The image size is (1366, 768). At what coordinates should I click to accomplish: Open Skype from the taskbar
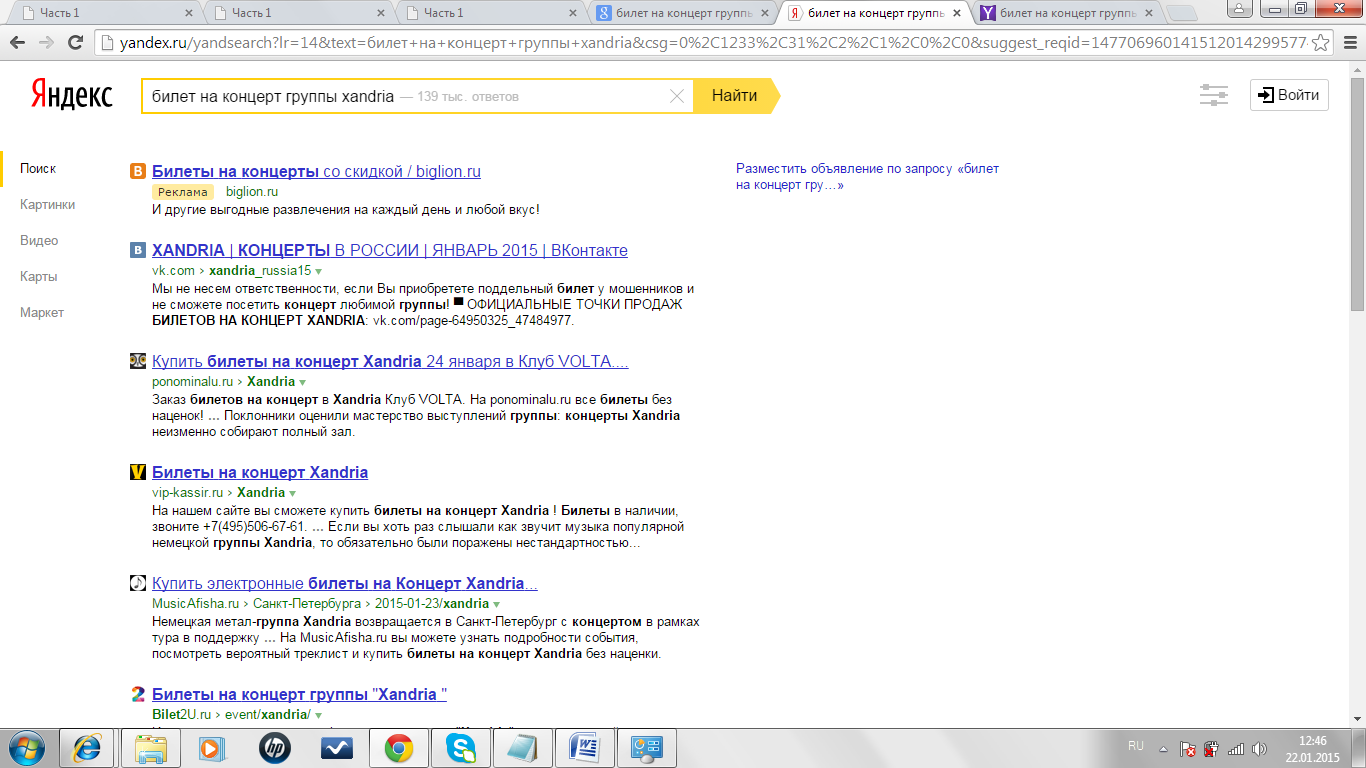click(460, 748)
